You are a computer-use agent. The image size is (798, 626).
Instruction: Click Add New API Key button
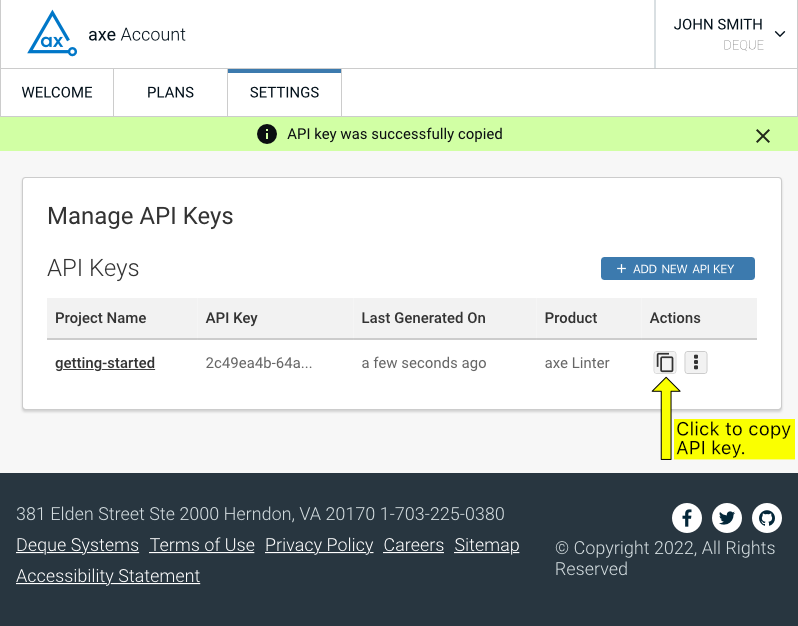(x=677, y=269)
